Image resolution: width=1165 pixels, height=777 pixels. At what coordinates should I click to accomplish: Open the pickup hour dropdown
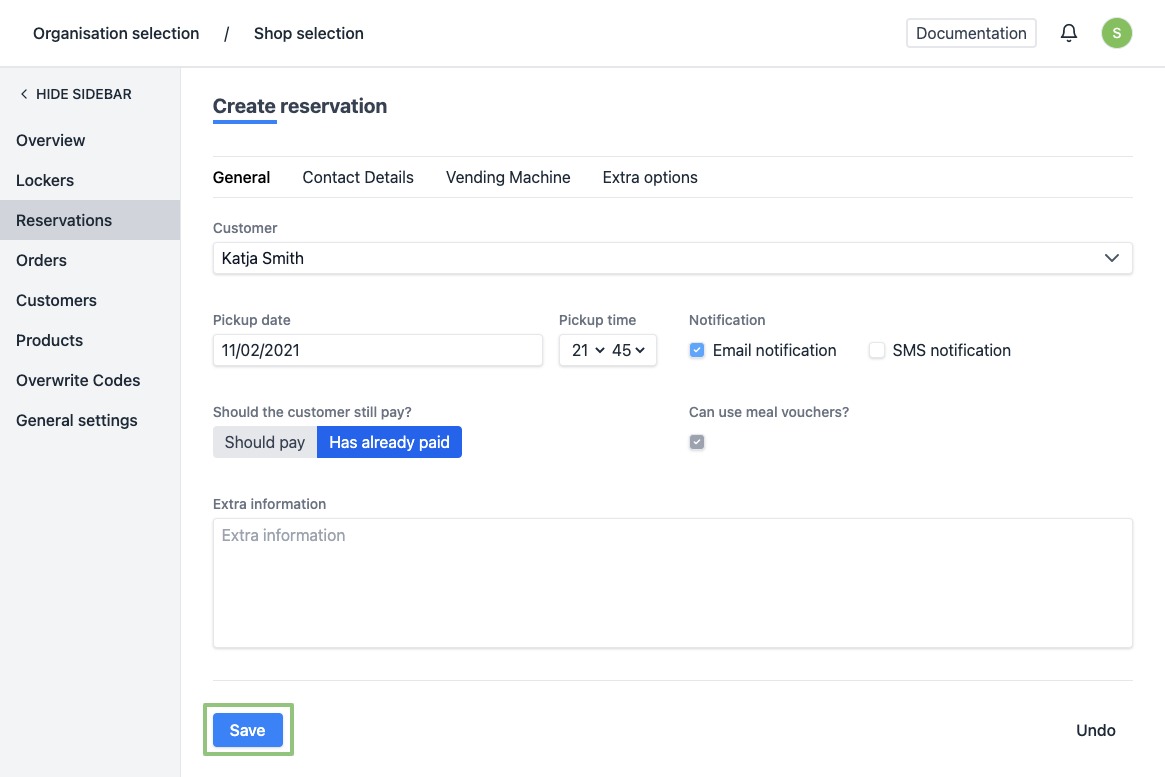[588, 350]
